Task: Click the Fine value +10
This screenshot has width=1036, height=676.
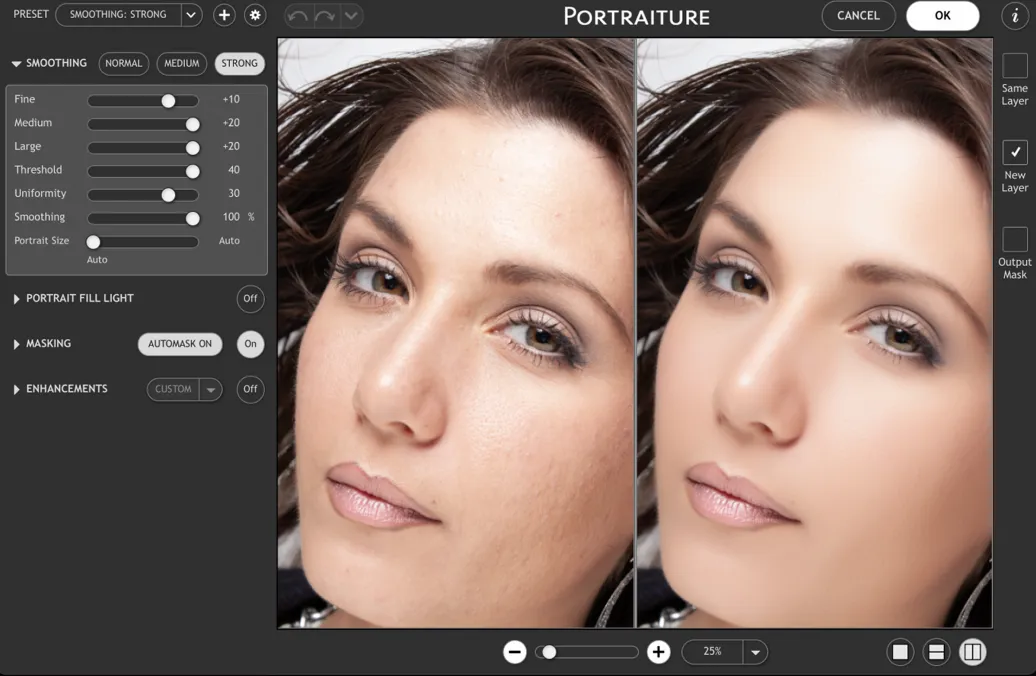Action: (231, 99)
